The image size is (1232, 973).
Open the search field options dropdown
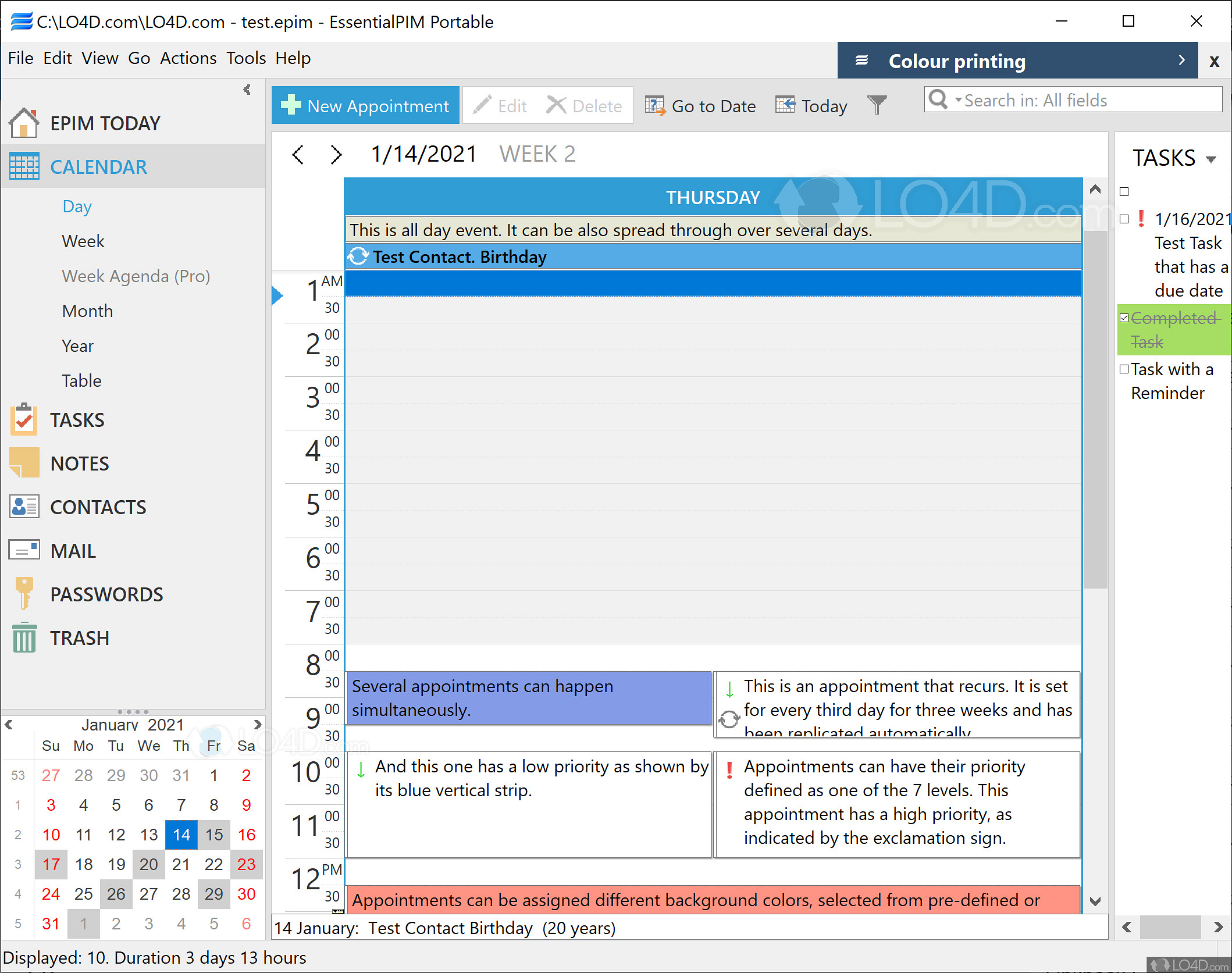click(x=958, y=100)
